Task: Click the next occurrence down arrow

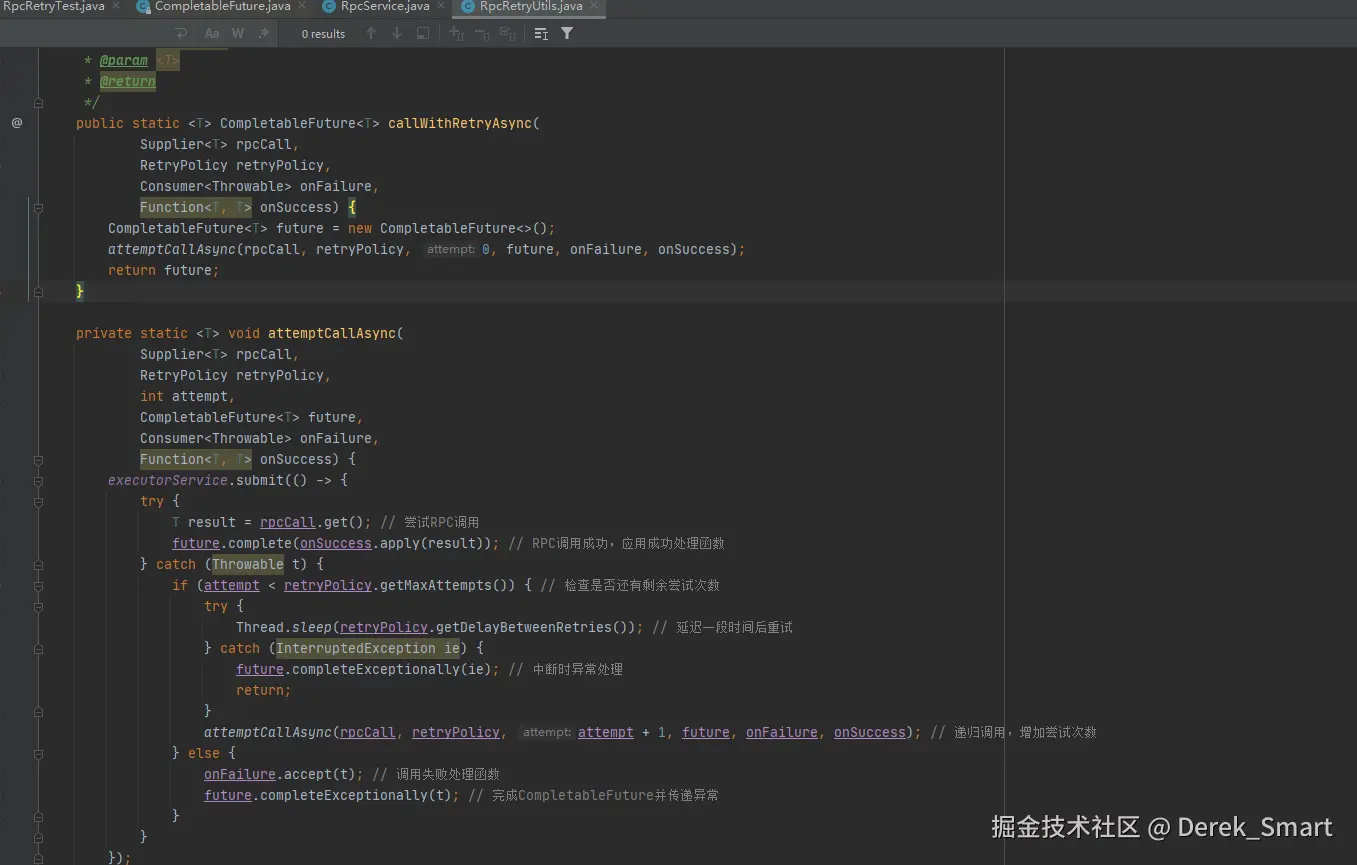Action: [x=396, y=33]
